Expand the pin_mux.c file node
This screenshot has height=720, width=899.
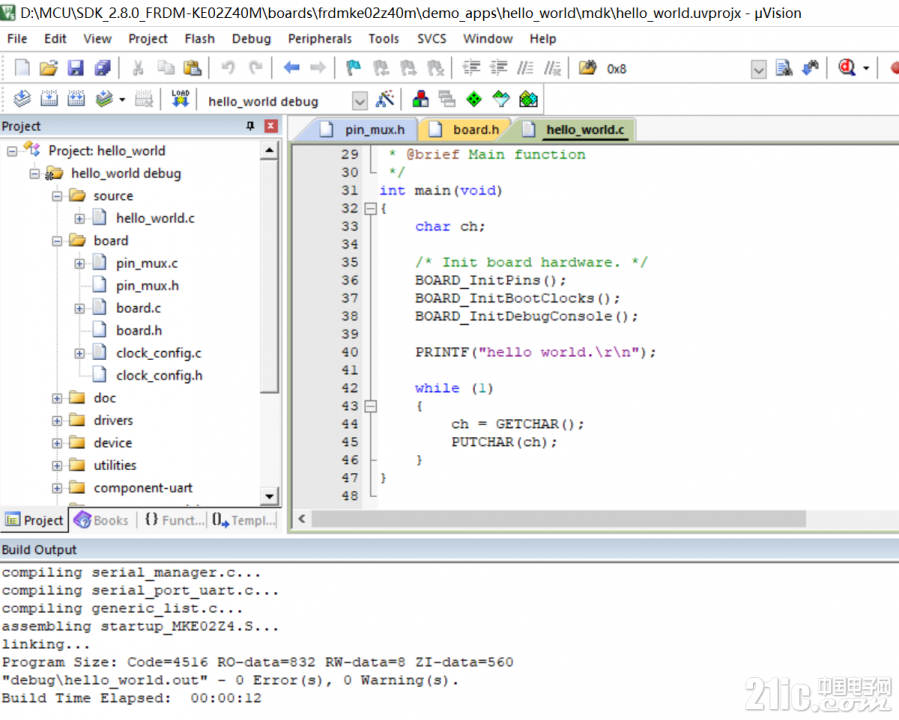[x=79, y=264]
